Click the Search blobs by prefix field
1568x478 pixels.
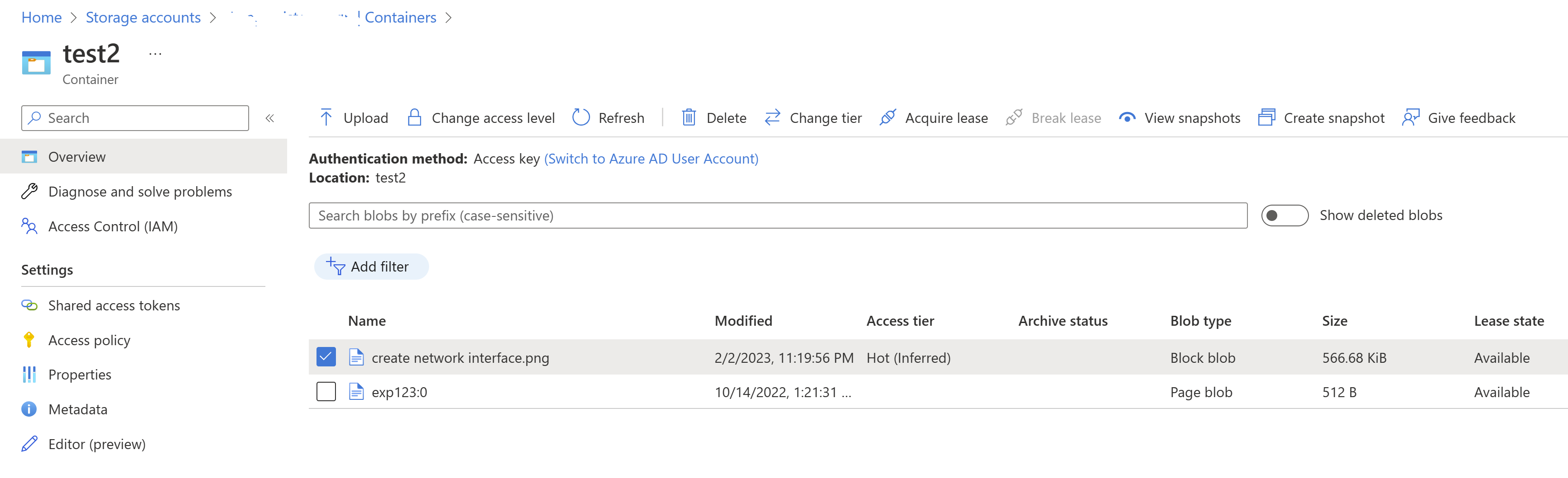pos(778,216)
